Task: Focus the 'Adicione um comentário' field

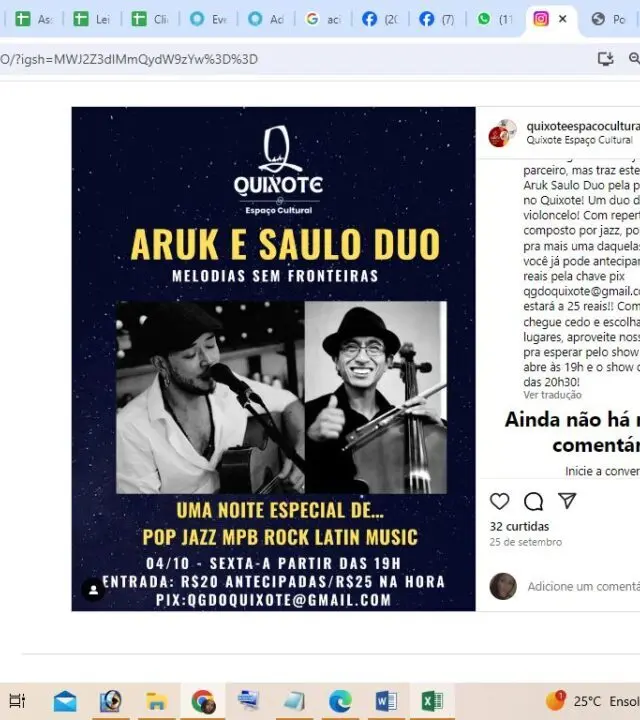Action: [x=584, y=586]
